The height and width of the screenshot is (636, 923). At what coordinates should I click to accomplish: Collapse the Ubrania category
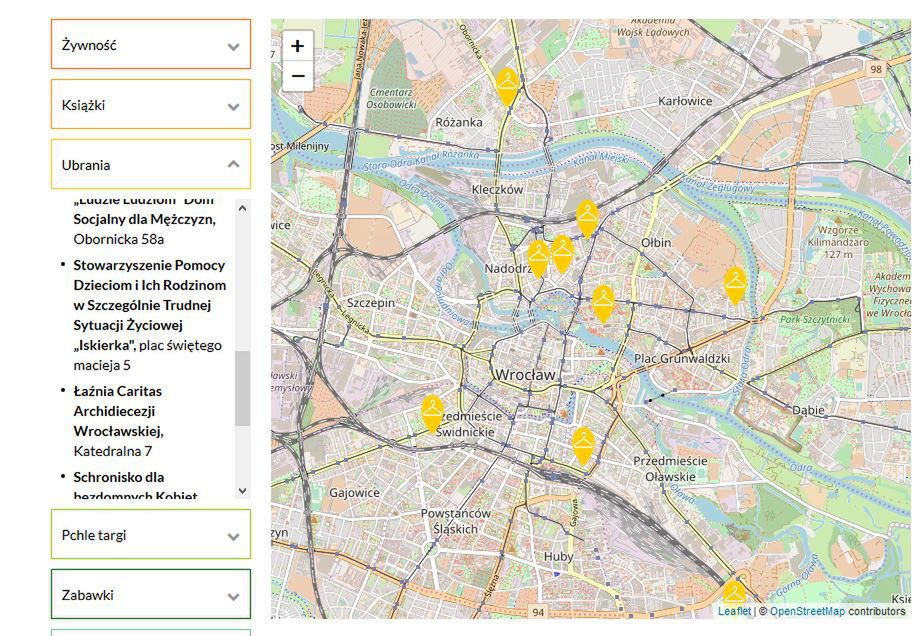click(151, 165)
